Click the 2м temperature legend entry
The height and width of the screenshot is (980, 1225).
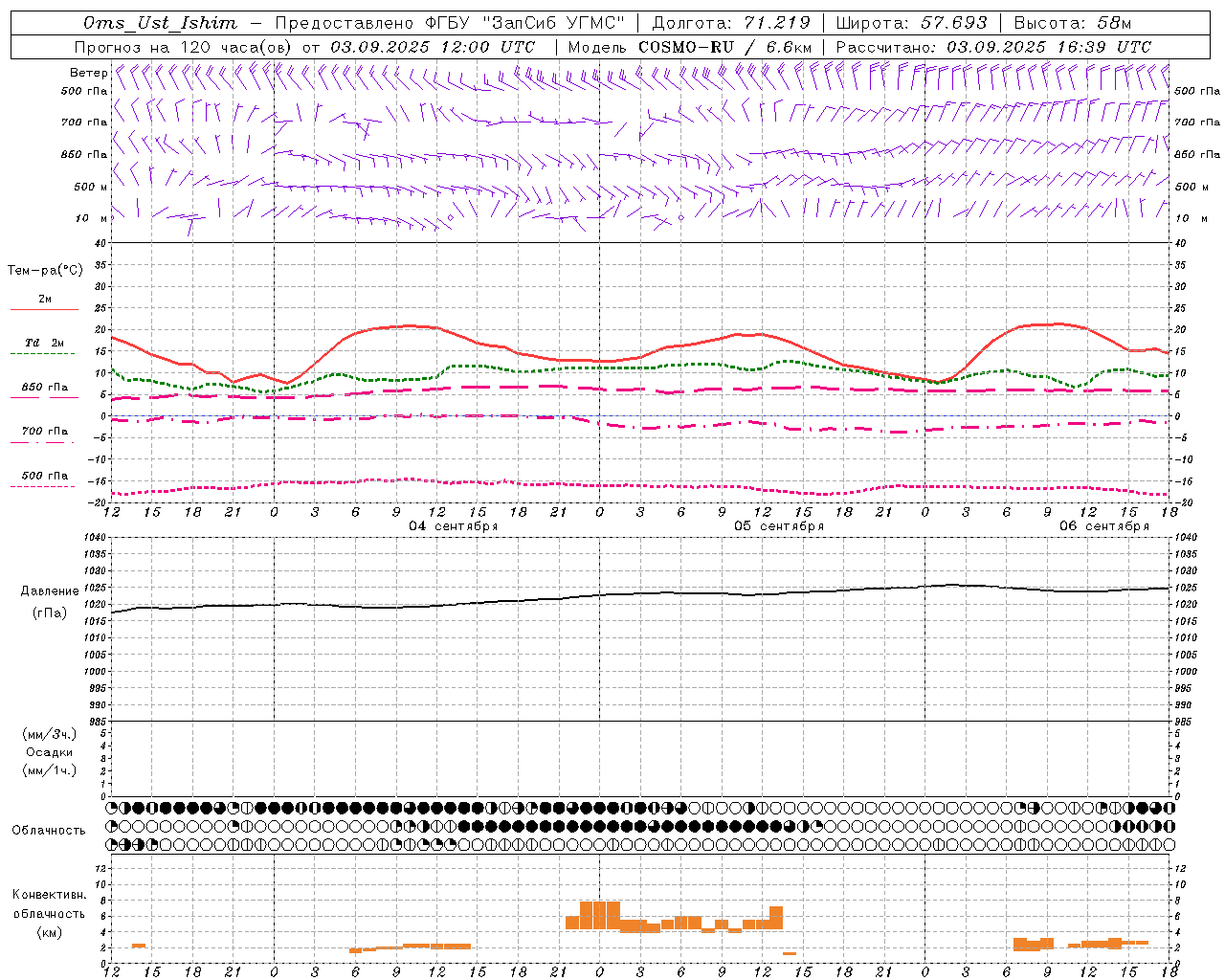[x=45, y=299]
